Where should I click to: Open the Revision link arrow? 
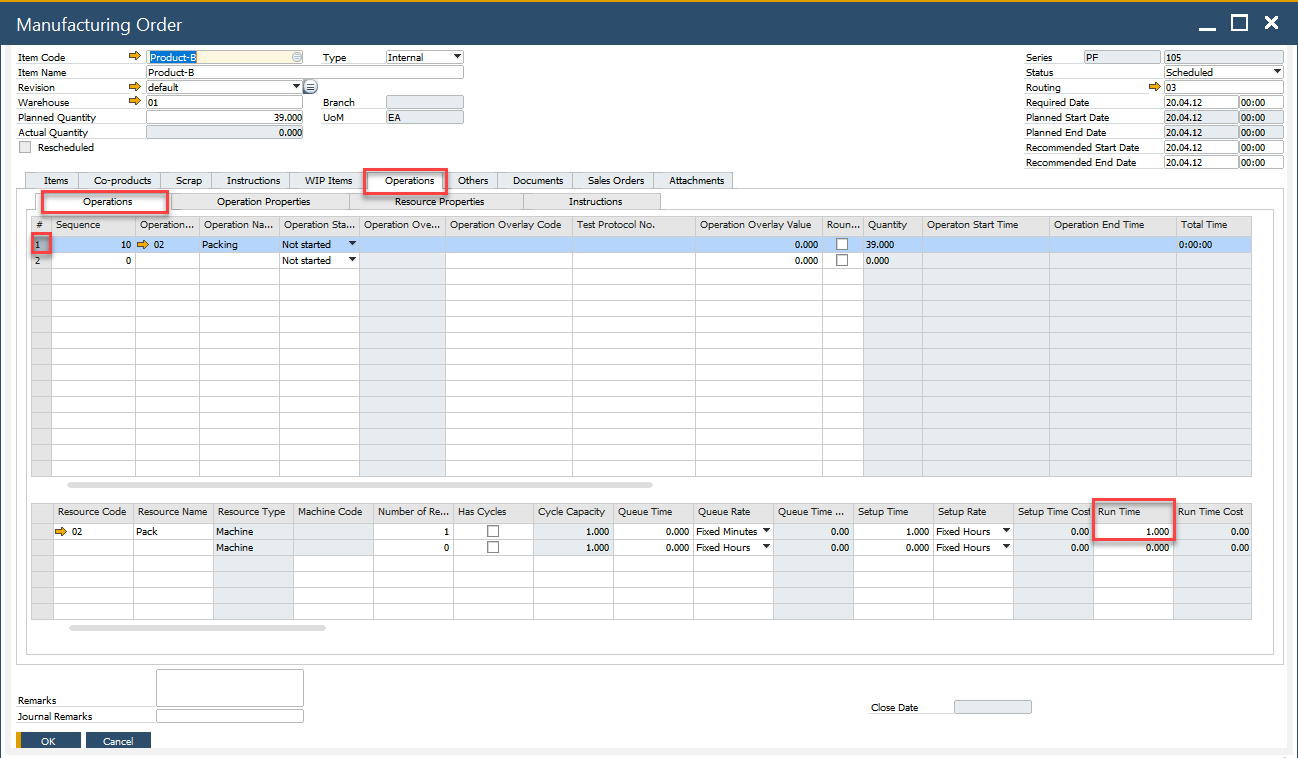(x=135, y=87)
